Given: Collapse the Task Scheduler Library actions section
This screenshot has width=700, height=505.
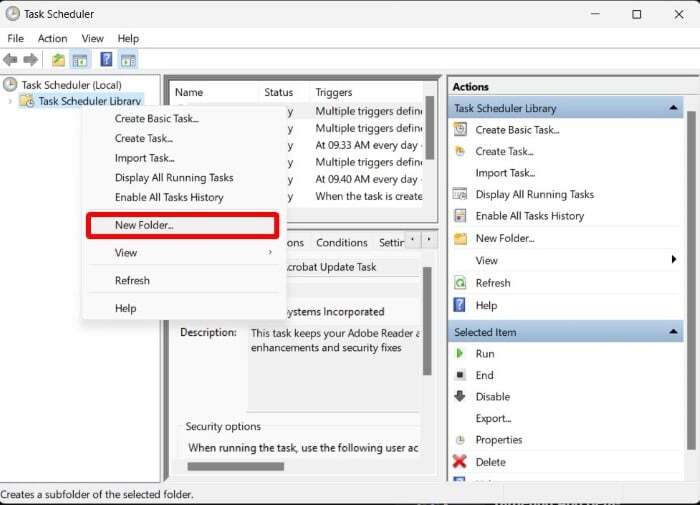Looking at the screenshot, I should [x=673, y=108].
